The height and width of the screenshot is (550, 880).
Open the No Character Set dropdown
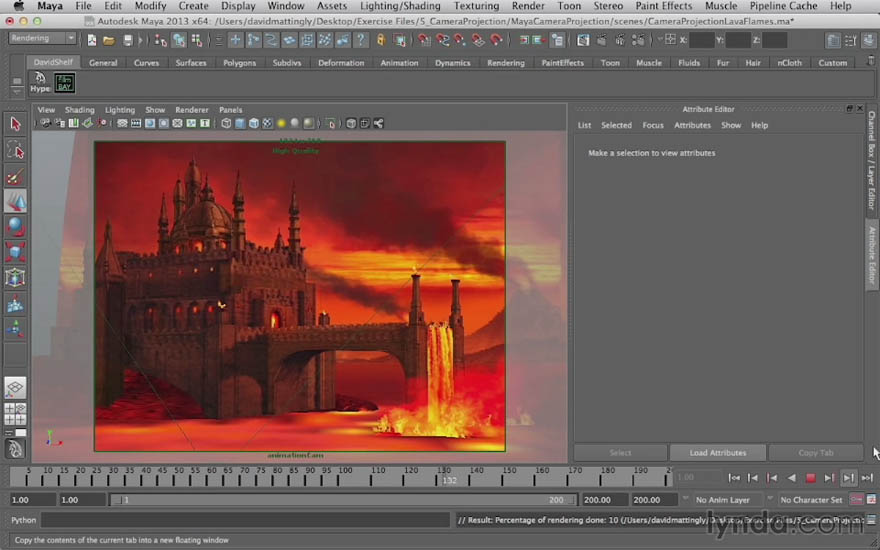[x=806, y=499]
